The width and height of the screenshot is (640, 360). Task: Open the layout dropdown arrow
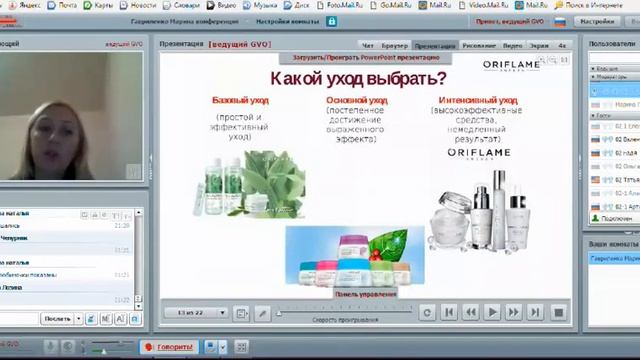(x=222, y=347)
